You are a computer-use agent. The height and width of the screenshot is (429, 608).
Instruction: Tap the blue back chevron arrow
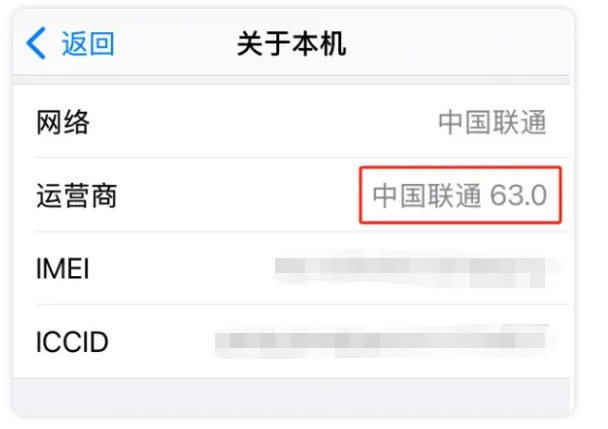click(x=36, y=43)
